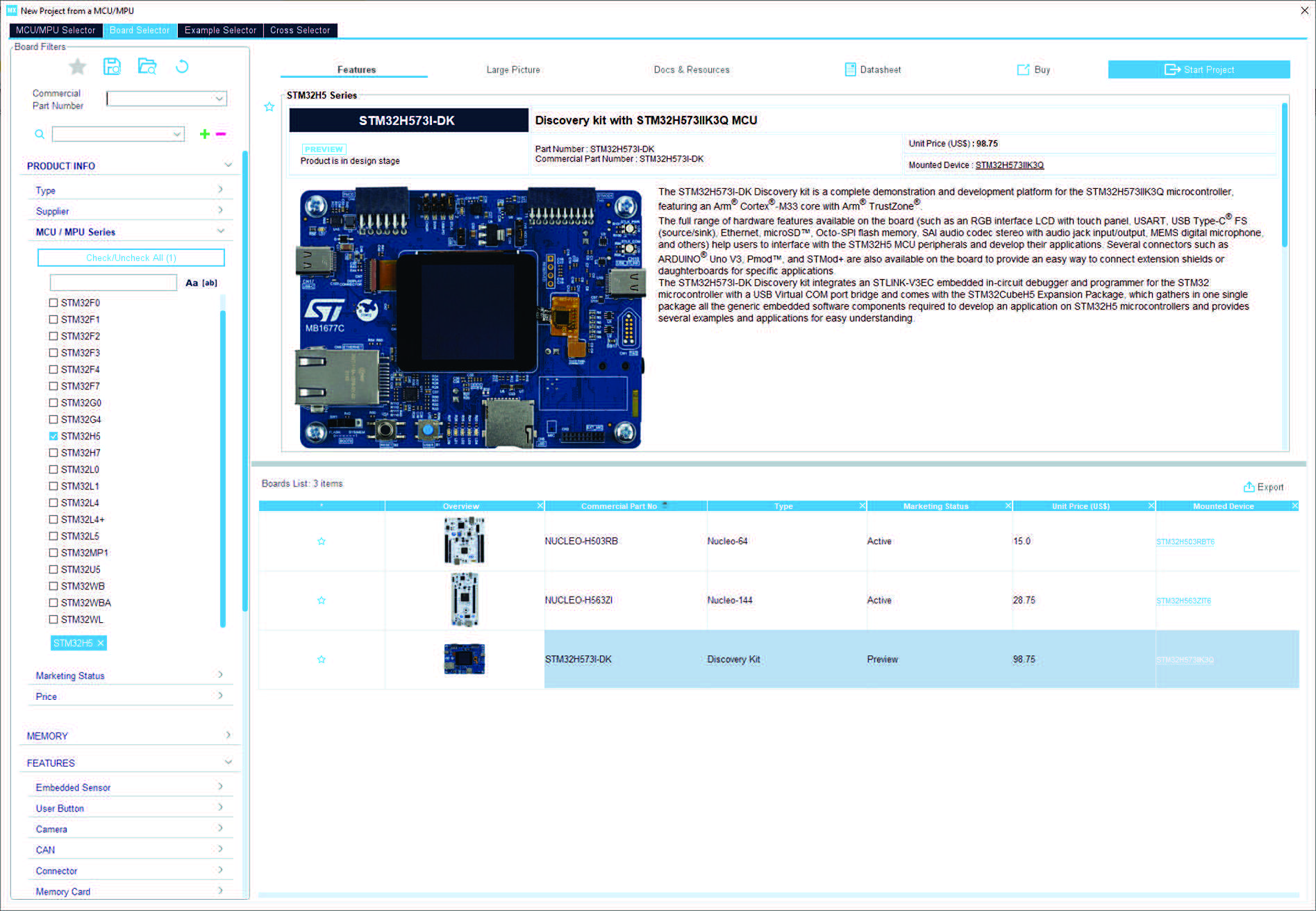
Task: Check the STM32F7 series checkbox
Action: (x=53, y=386)
